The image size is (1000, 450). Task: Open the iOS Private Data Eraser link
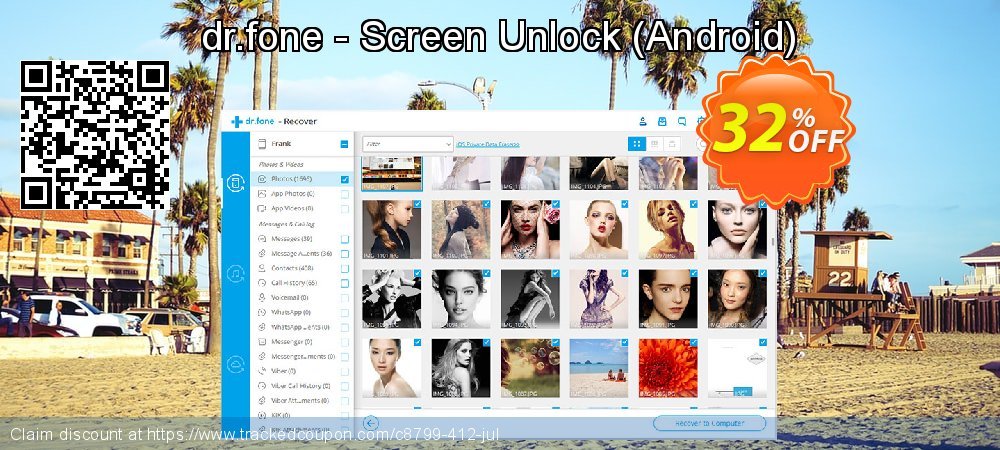point(488,145)
